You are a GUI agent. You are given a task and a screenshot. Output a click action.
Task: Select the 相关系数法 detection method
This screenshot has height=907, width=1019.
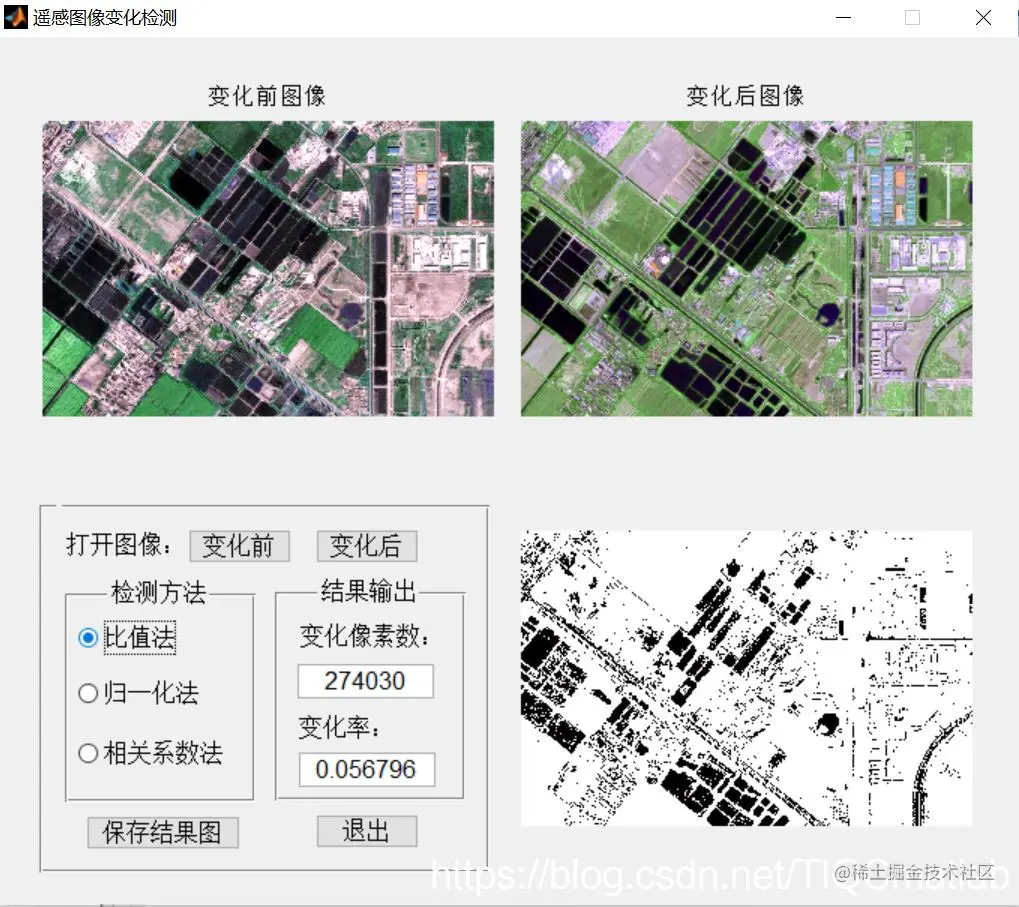tap(87, 753)
